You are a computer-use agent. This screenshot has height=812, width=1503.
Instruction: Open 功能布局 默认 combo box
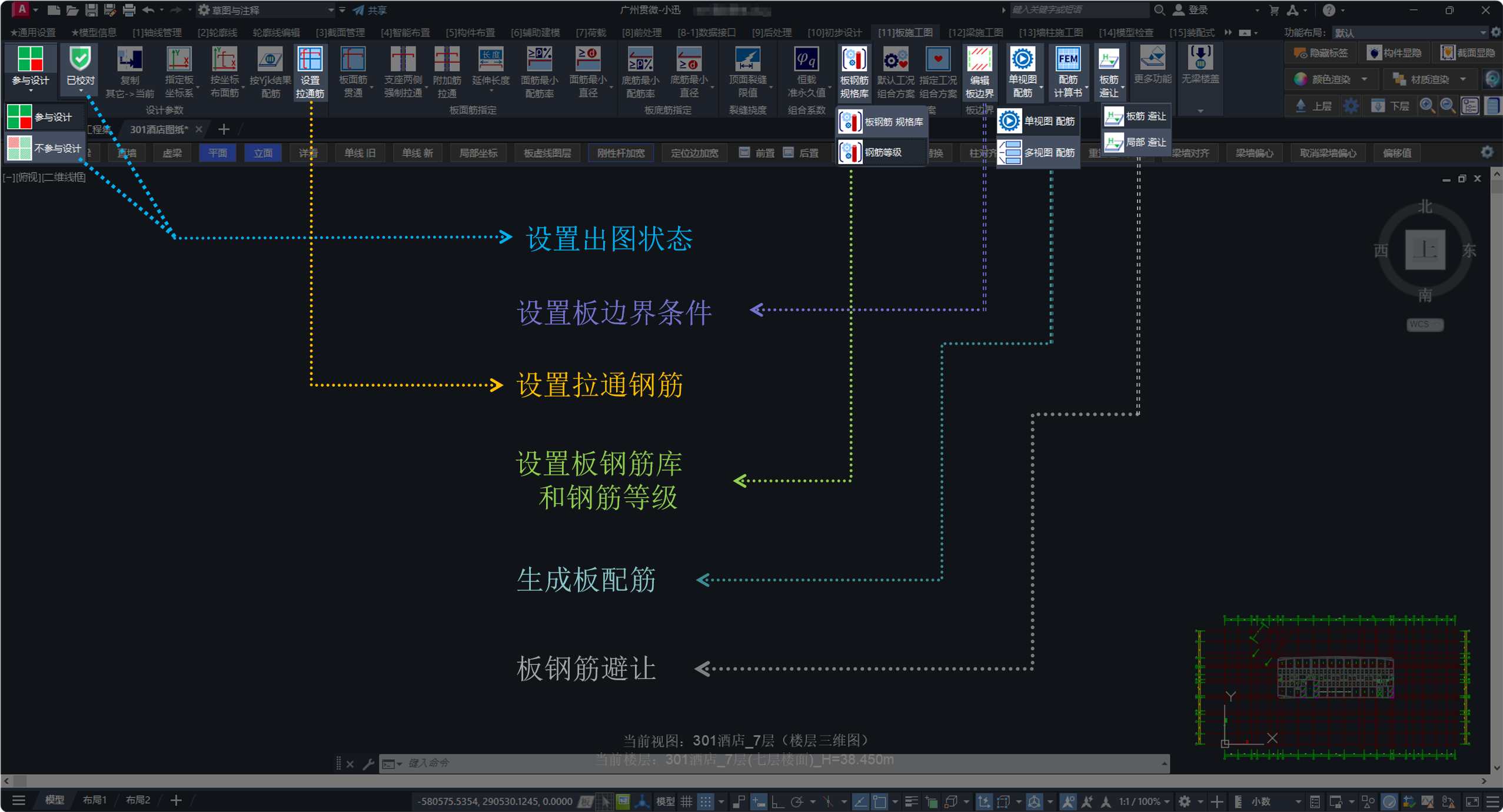pyautogui.click(x=1411, y=32)
